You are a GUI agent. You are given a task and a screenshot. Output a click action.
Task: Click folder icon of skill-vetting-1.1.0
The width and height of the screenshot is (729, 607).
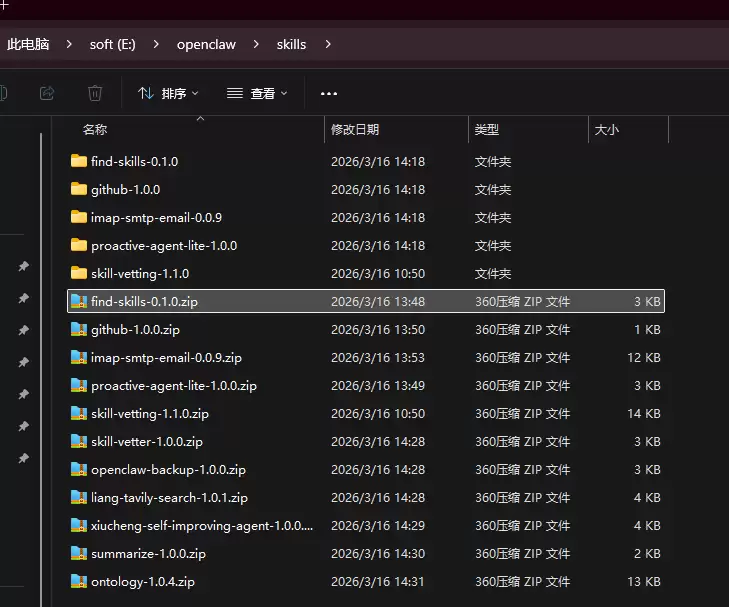coord(79,273)
